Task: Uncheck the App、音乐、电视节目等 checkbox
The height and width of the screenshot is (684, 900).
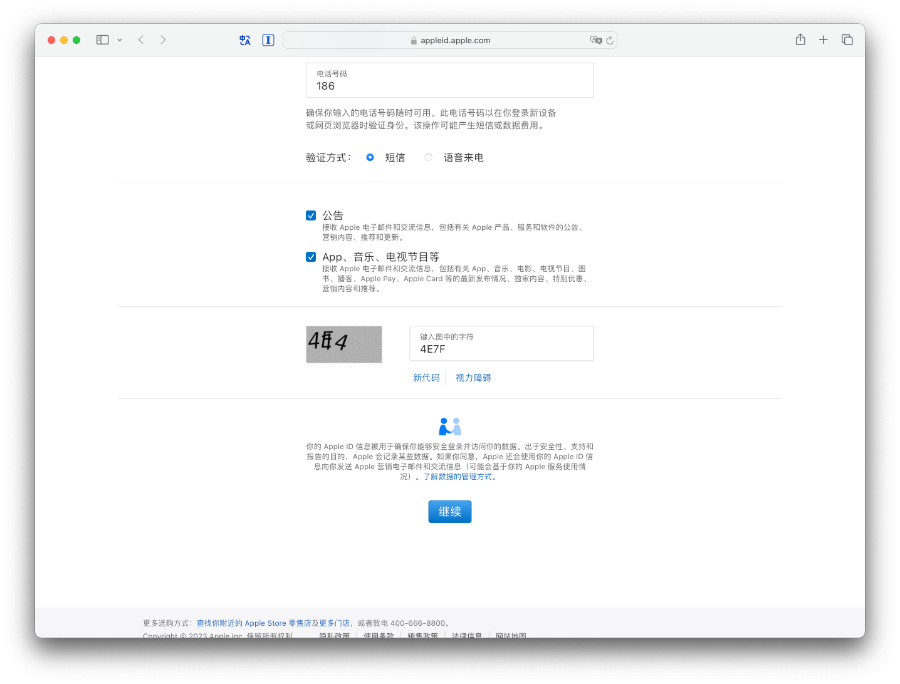Action: coord(311,257)
